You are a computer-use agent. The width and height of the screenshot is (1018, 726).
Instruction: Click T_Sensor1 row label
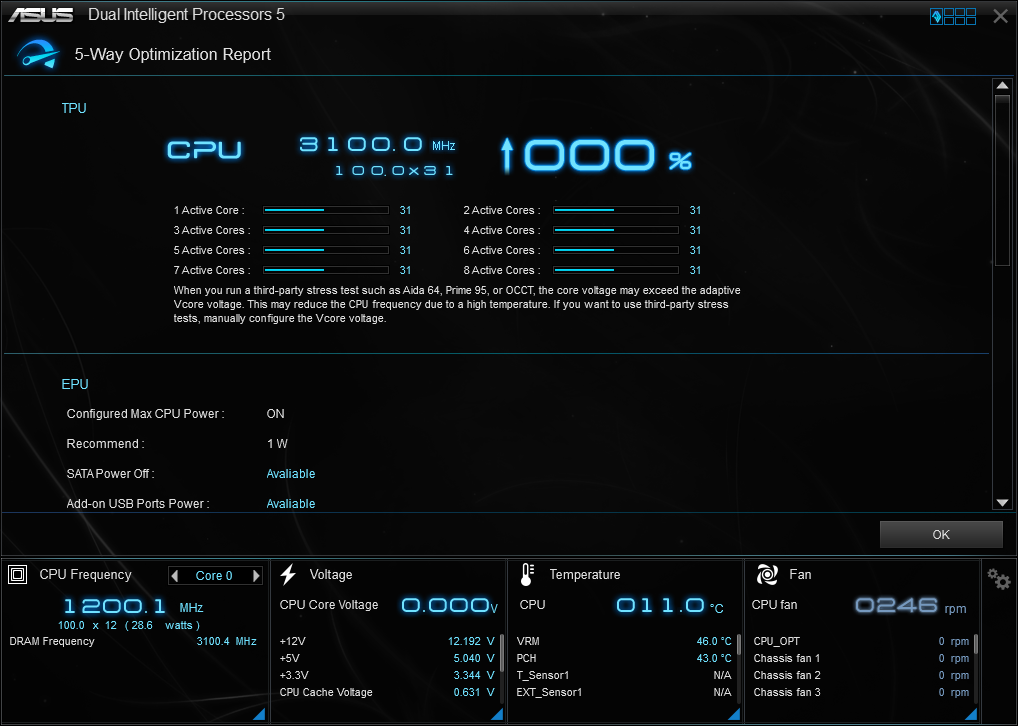tap(543, 676)
